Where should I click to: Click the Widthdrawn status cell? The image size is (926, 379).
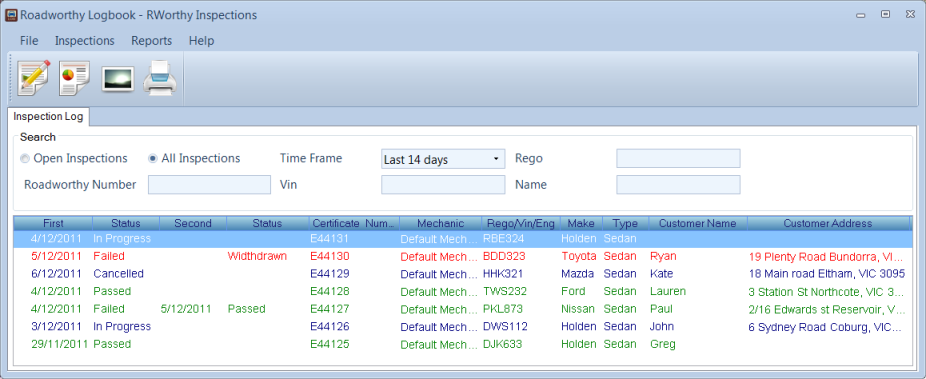tap(257, 256)
